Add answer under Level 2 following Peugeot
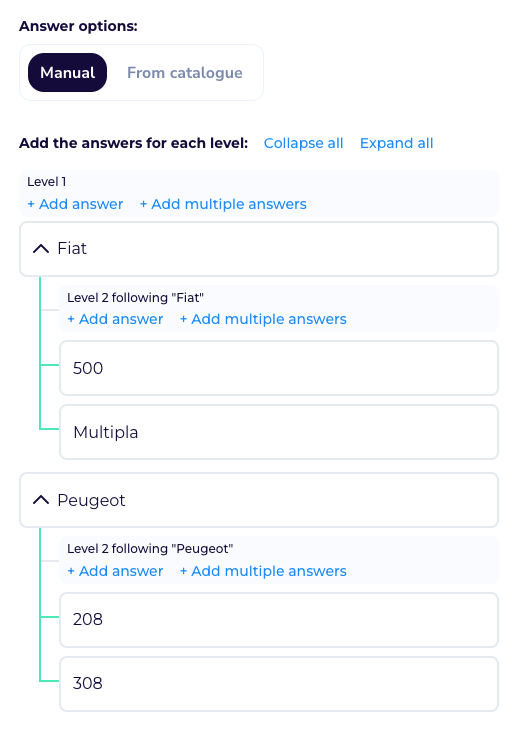 [115, 571]
